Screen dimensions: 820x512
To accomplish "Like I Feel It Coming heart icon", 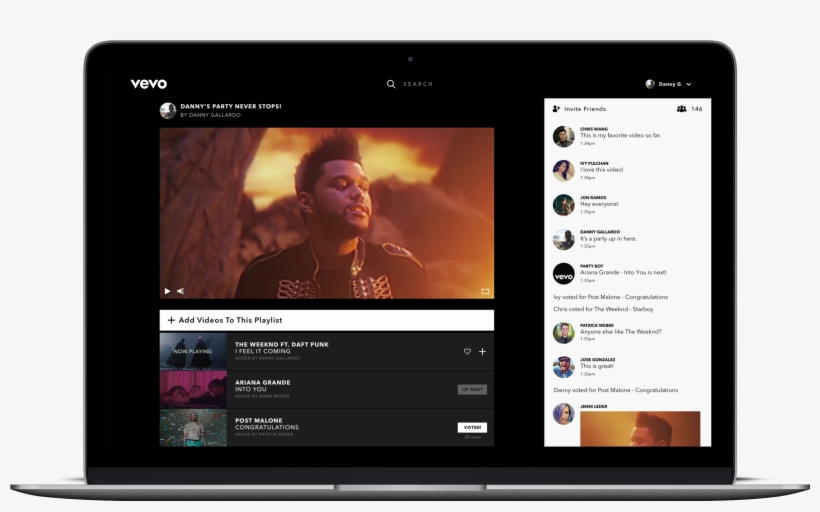I will (x=467, y=351).
